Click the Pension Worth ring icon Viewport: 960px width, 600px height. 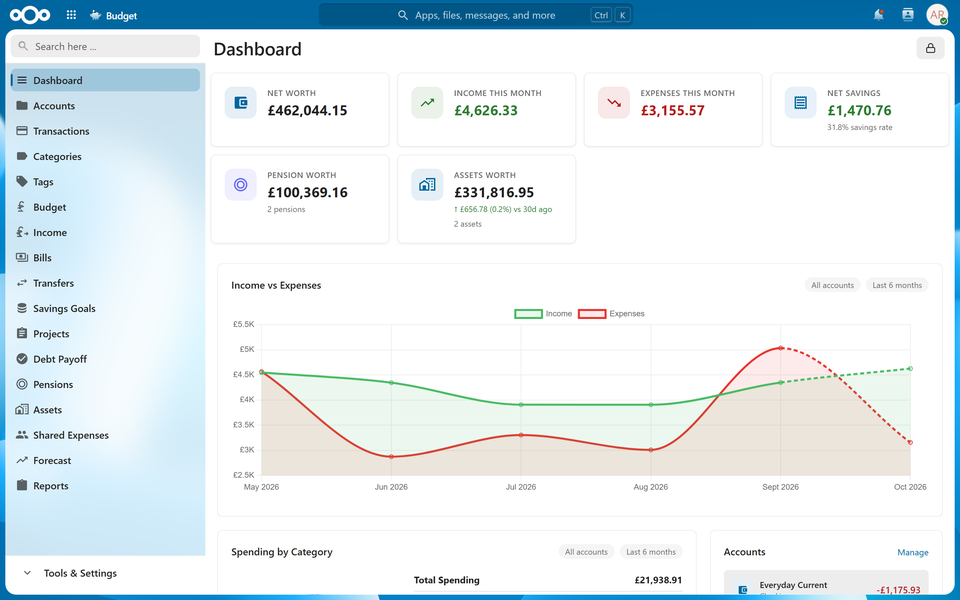[x=241, y=185]
